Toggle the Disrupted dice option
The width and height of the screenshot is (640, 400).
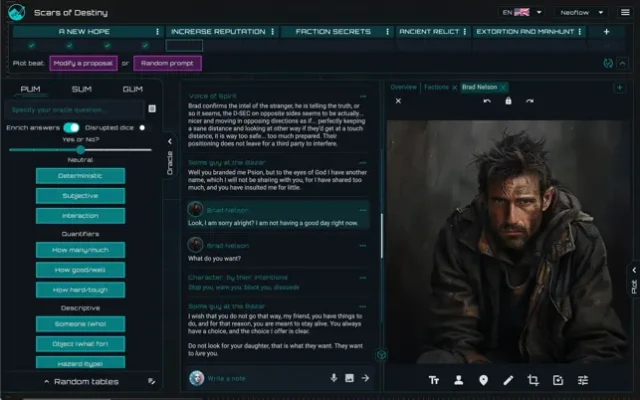pyautogui.click(x=142, y=128)
